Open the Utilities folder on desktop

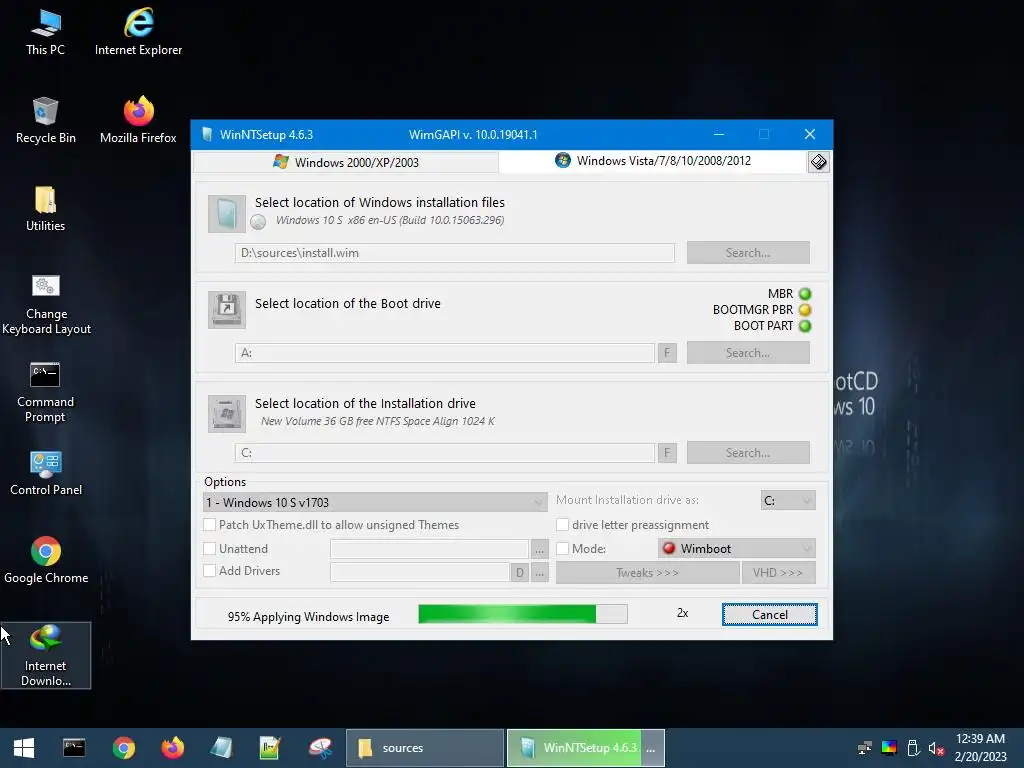pyautogui.click(x=45, y=208)
